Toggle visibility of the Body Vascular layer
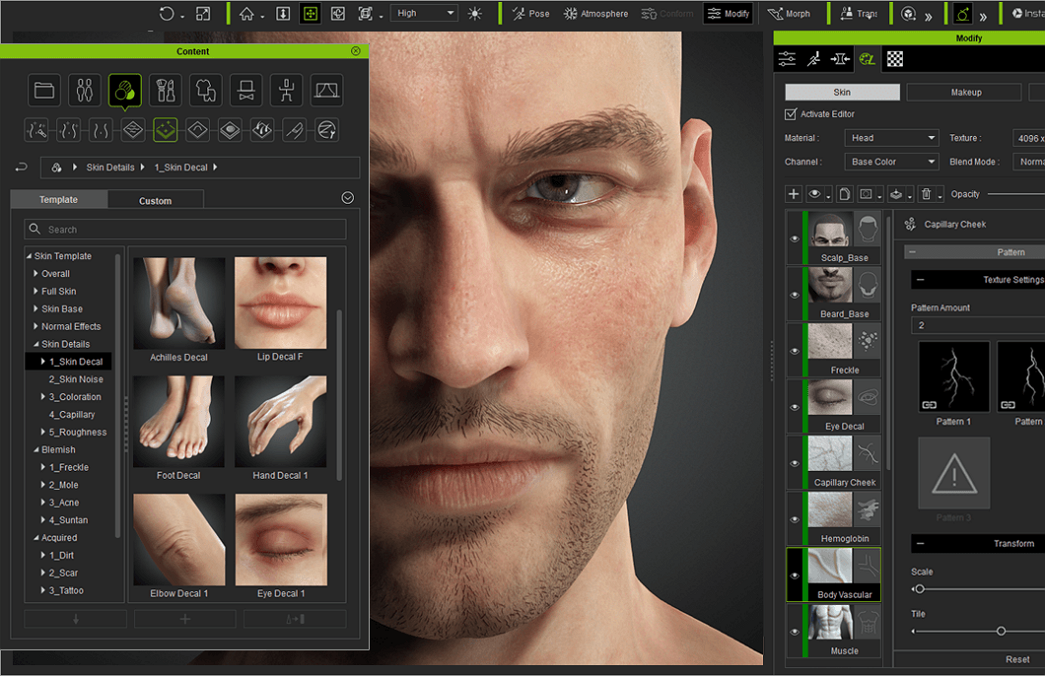The height and width of the screenshot is (676, 1045). tap(794, 575)
